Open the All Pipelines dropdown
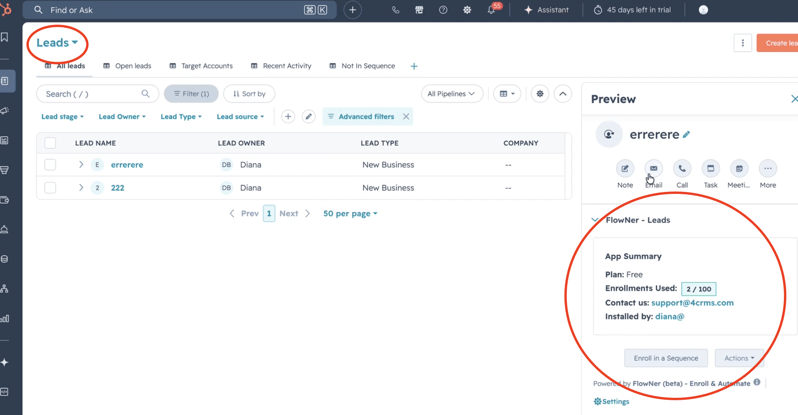Screen dimensions: 798x415 tap(451, 94)
